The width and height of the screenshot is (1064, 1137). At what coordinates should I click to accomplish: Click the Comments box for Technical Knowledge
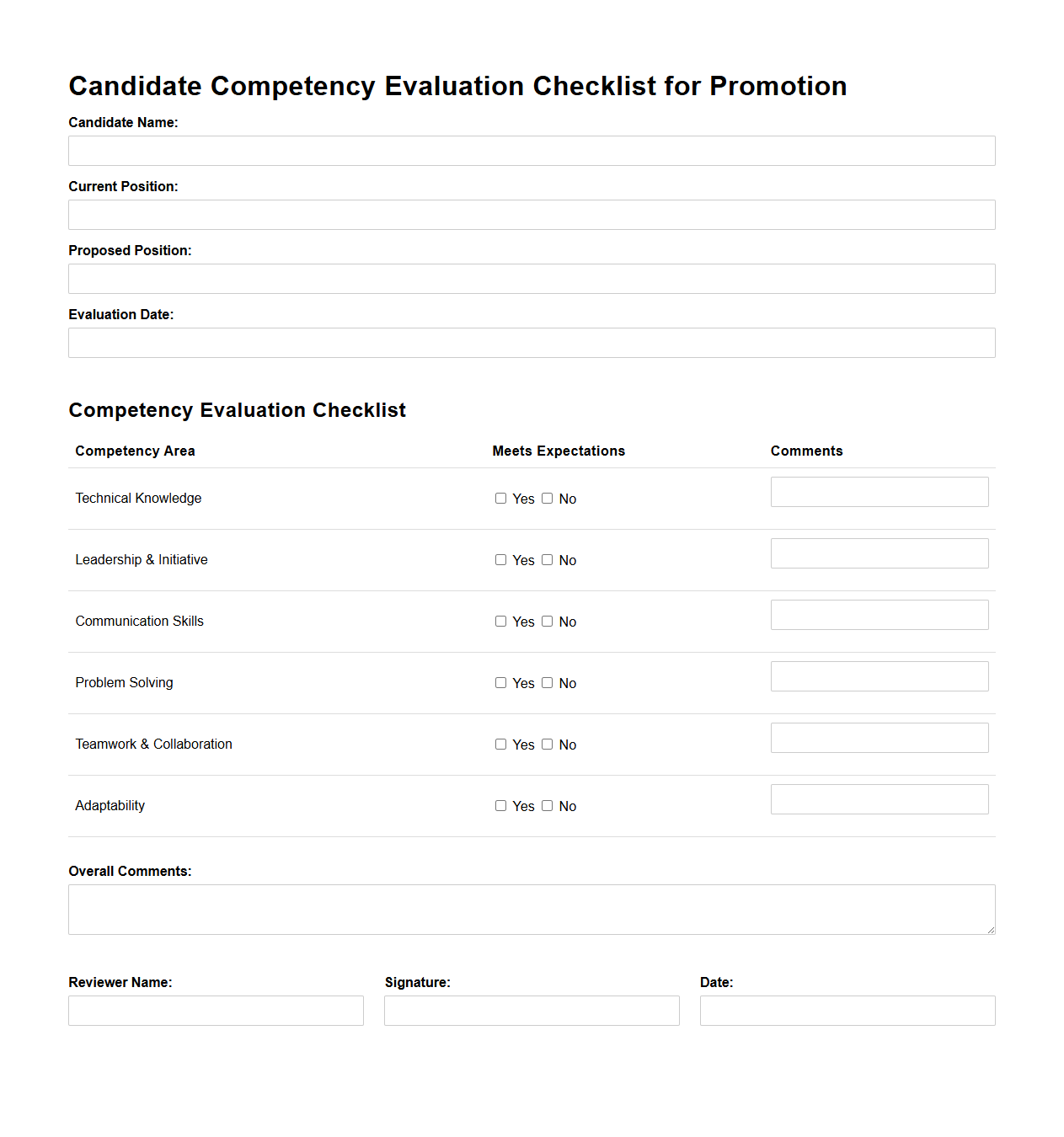[879, 491]
